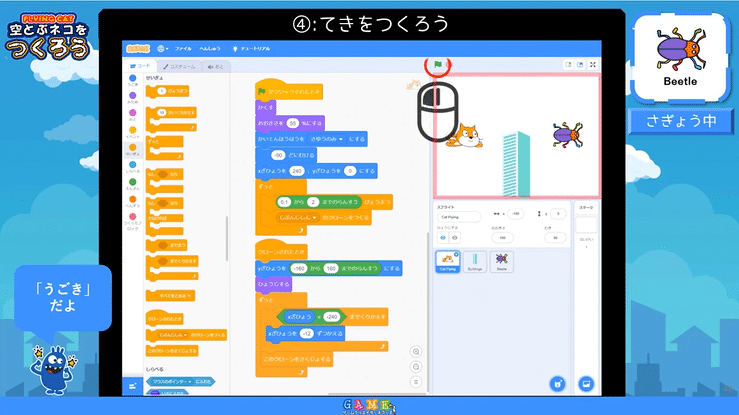
Task: Click the choose a sprite button
Action: pos(558,383)
